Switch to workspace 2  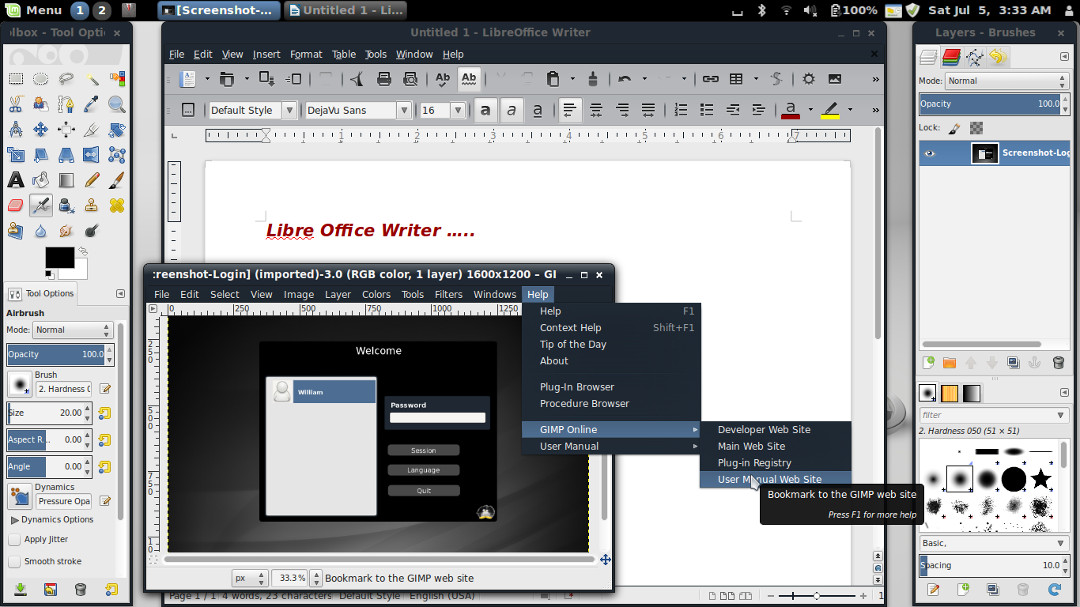101,10
